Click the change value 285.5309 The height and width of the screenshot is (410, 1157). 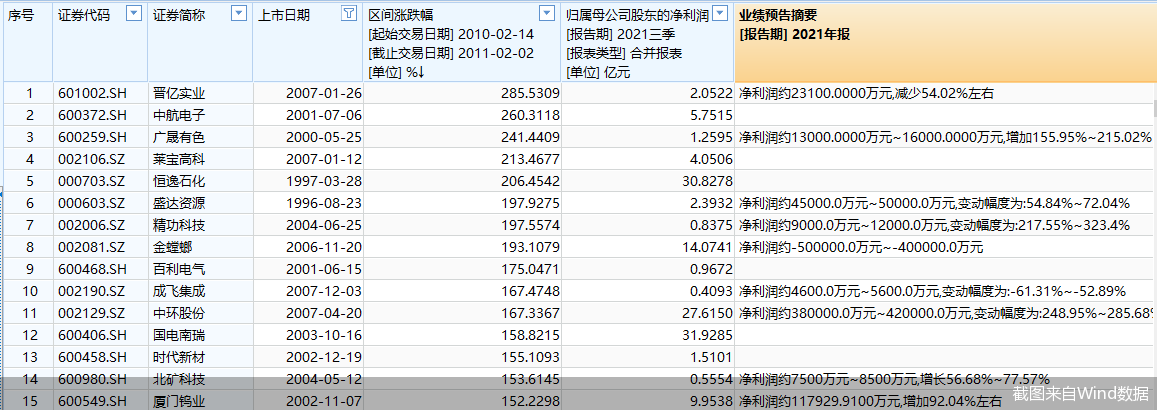(530, 94)
